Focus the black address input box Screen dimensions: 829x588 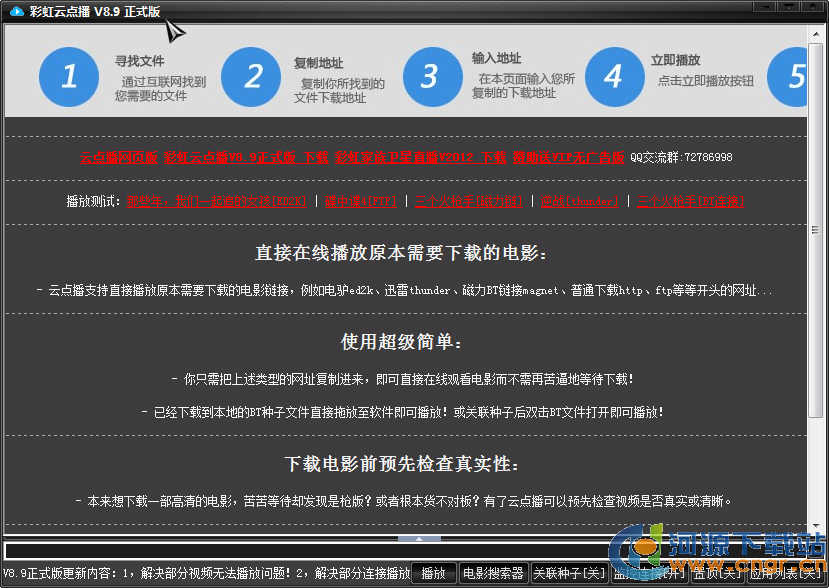click(407, 552)
